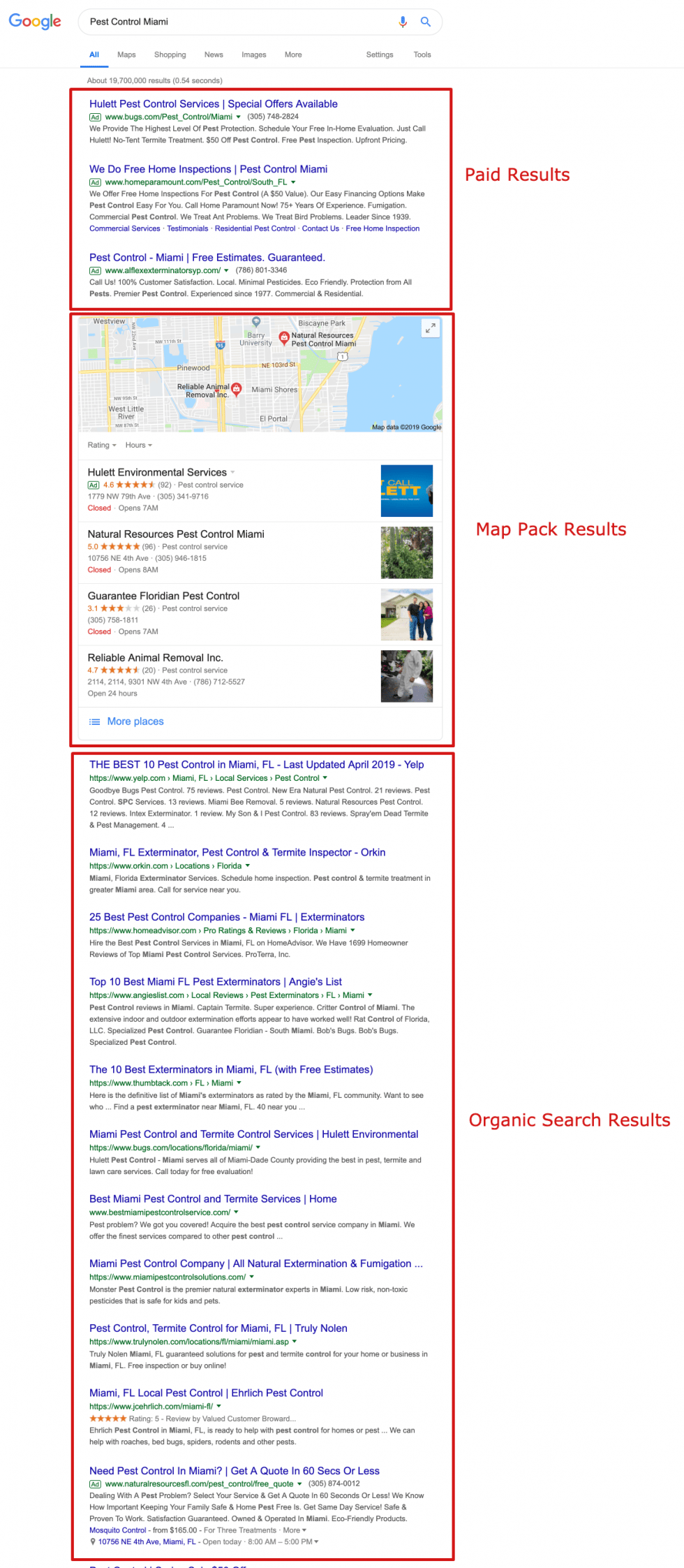Click the voice search microphone icon

[403, 22]
